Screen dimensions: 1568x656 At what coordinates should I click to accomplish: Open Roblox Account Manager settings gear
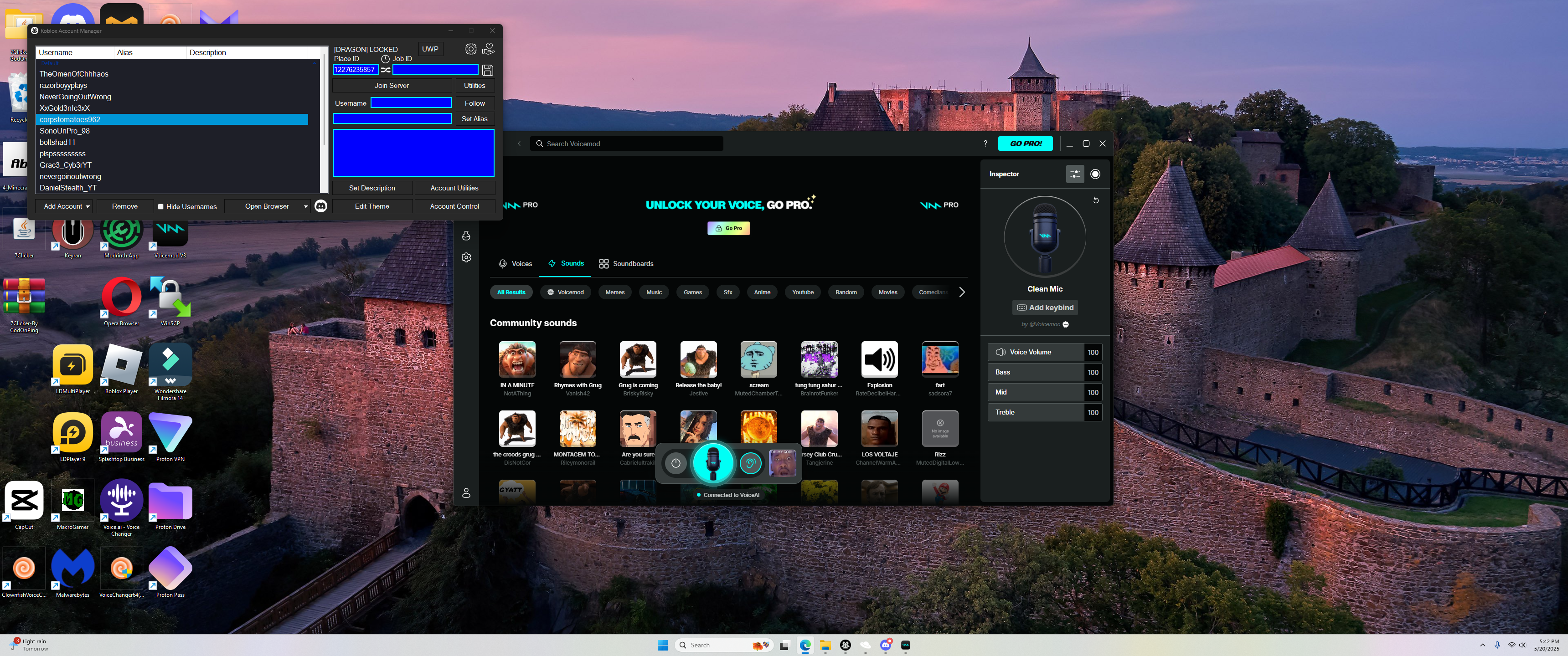click(x=470, y=49)
